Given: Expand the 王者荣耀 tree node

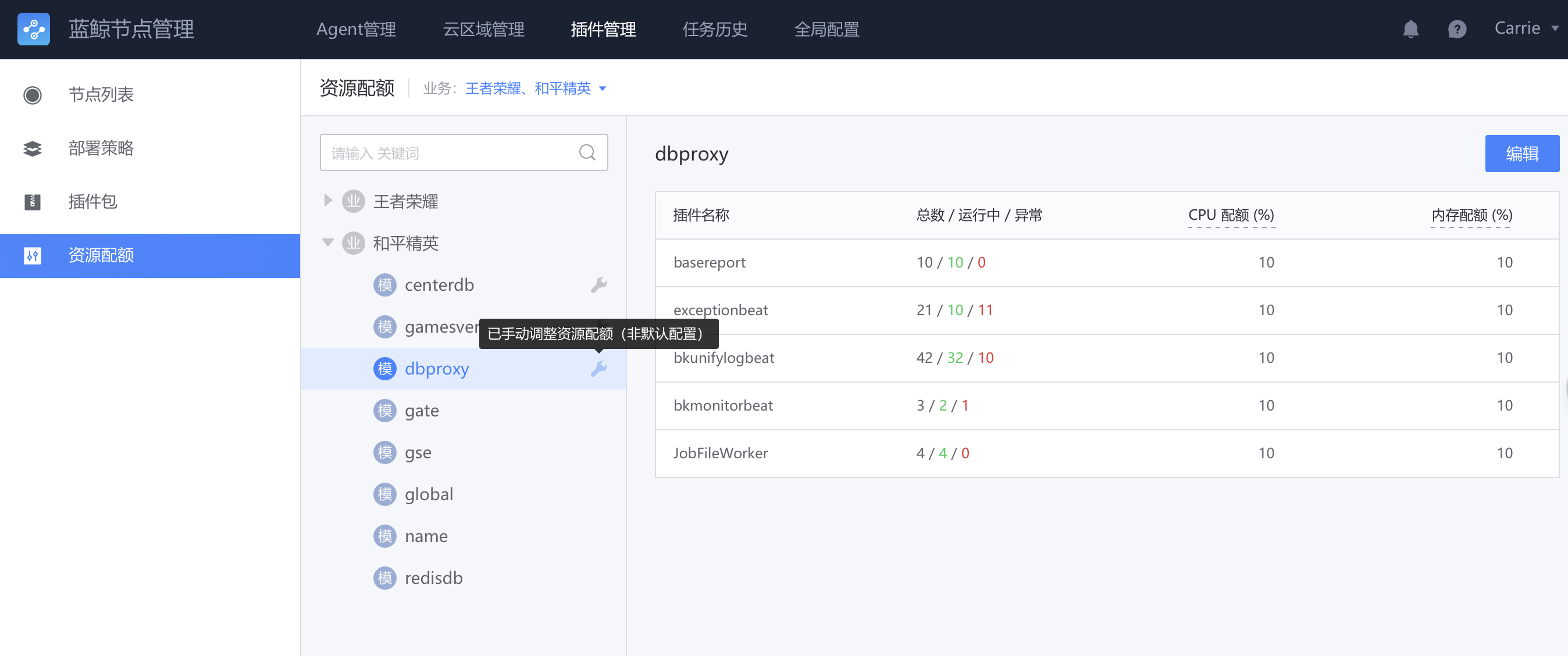Looking at the screenshot, I should [x=328, y=201].
